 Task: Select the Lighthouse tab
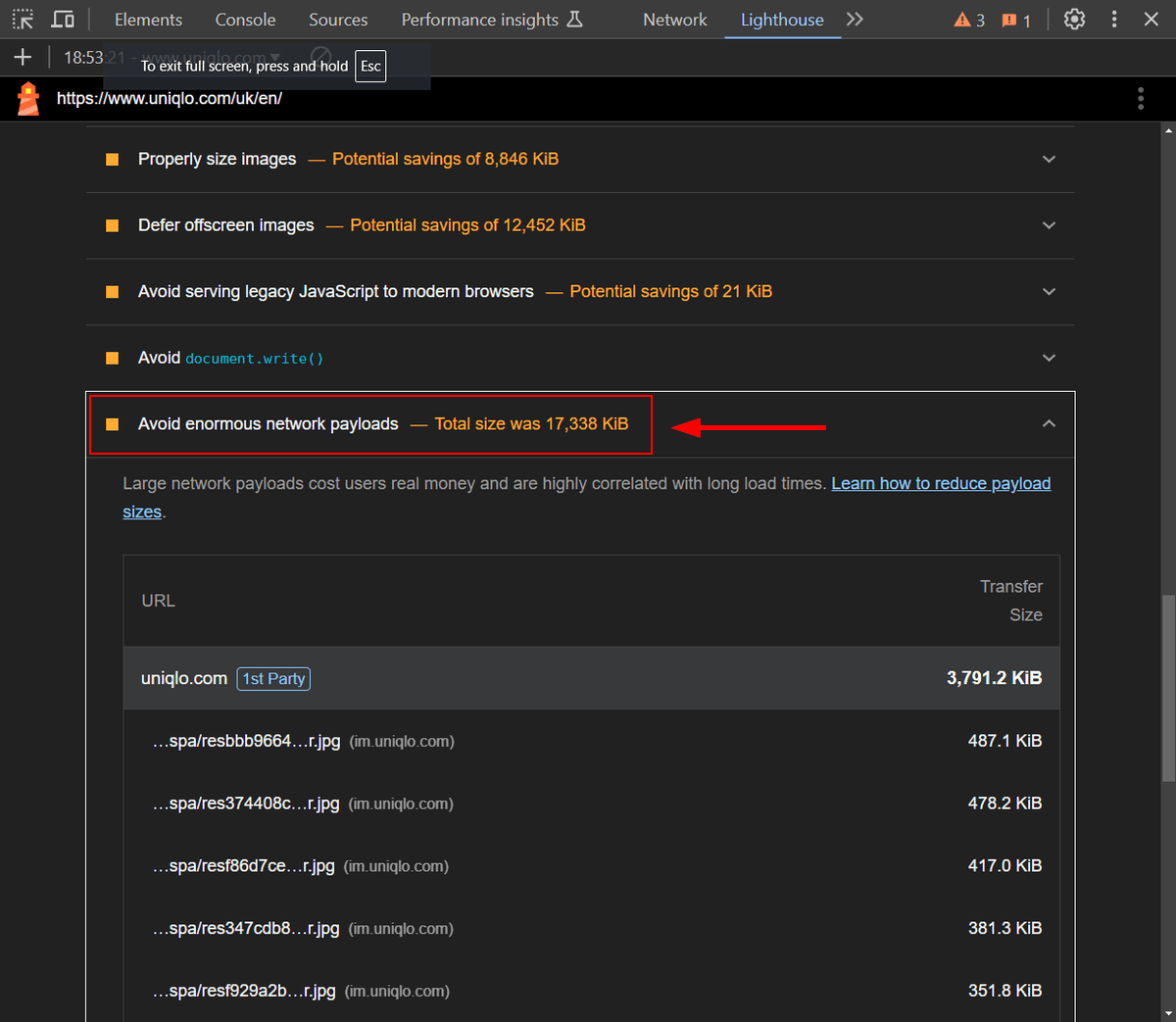point(782,20)
